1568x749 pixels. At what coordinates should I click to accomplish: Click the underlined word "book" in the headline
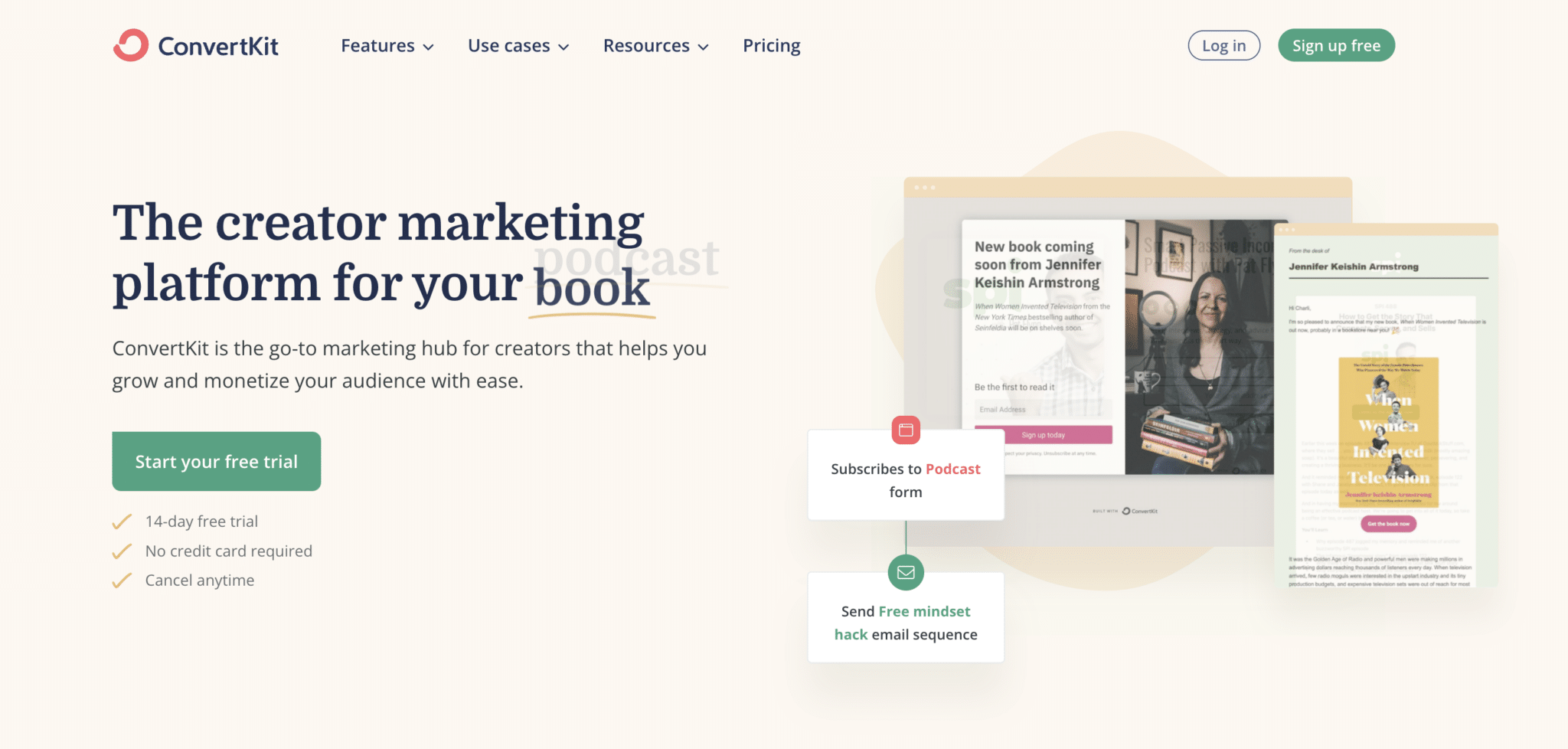click(592, 288)
